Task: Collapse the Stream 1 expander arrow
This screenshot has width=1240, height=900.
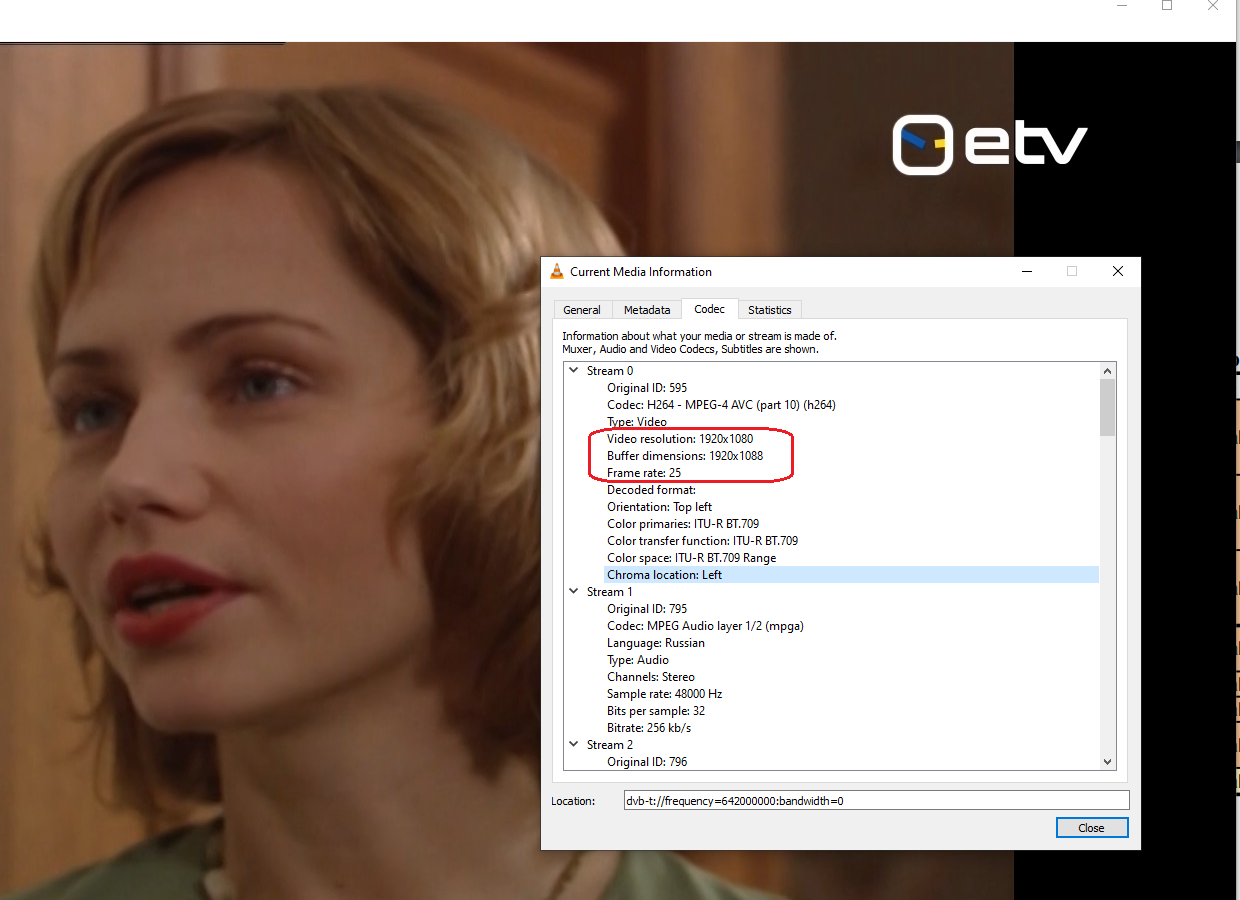Action: [x=574, y=592]
